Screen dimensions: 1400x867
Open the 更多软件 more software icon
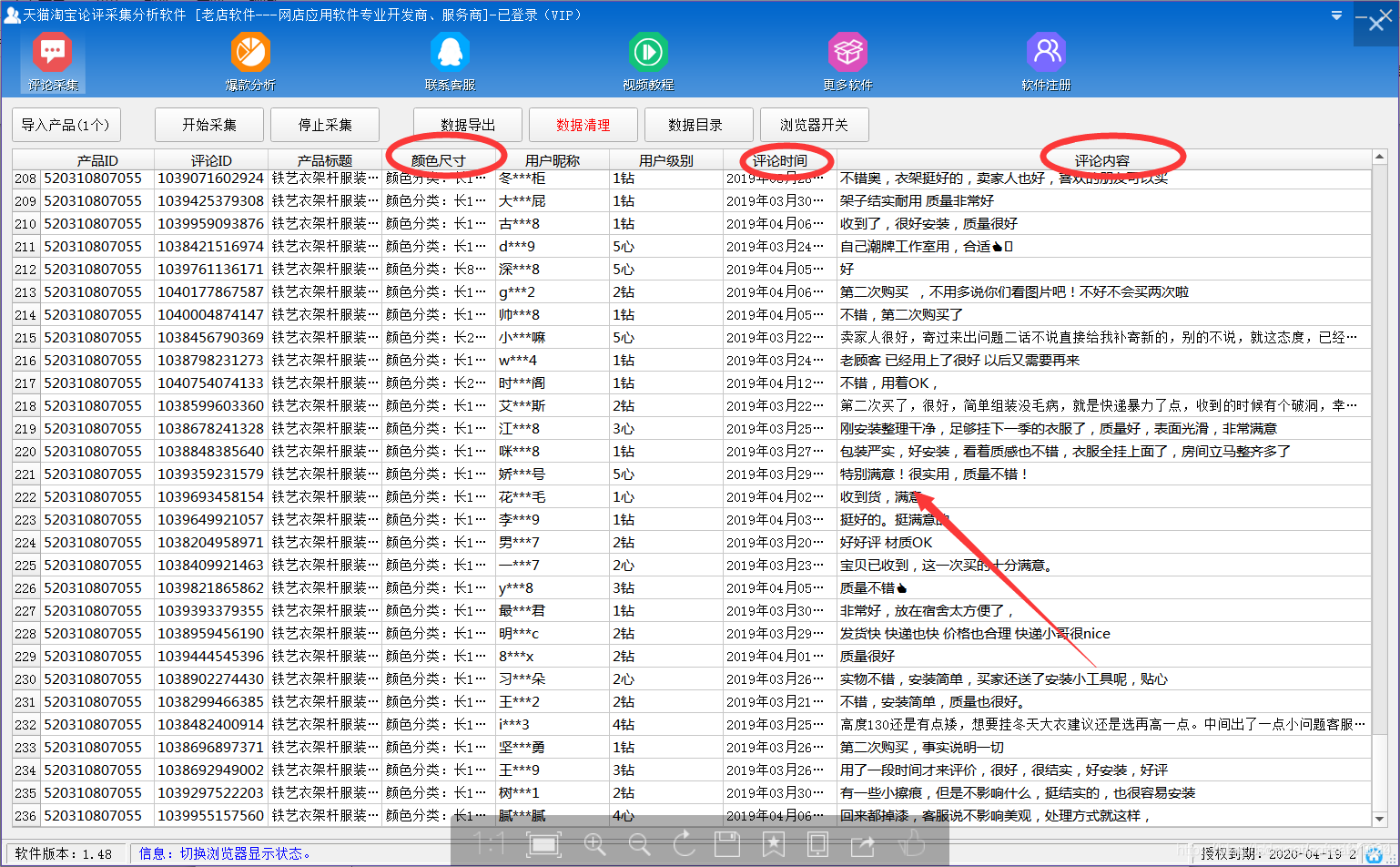[847, 61]
